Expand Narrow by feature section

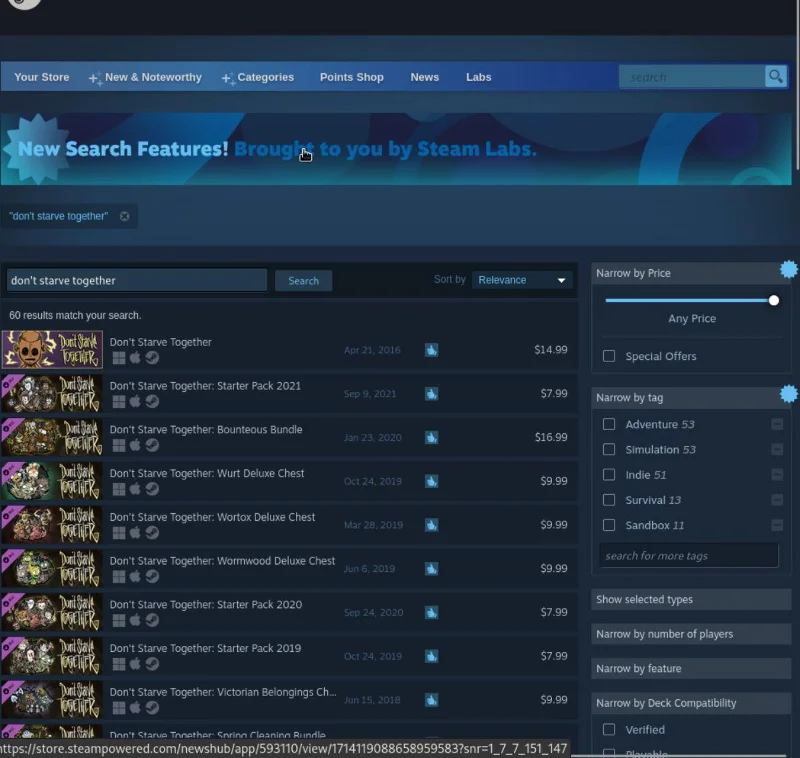pyautogui.click(x=691, y=669)
